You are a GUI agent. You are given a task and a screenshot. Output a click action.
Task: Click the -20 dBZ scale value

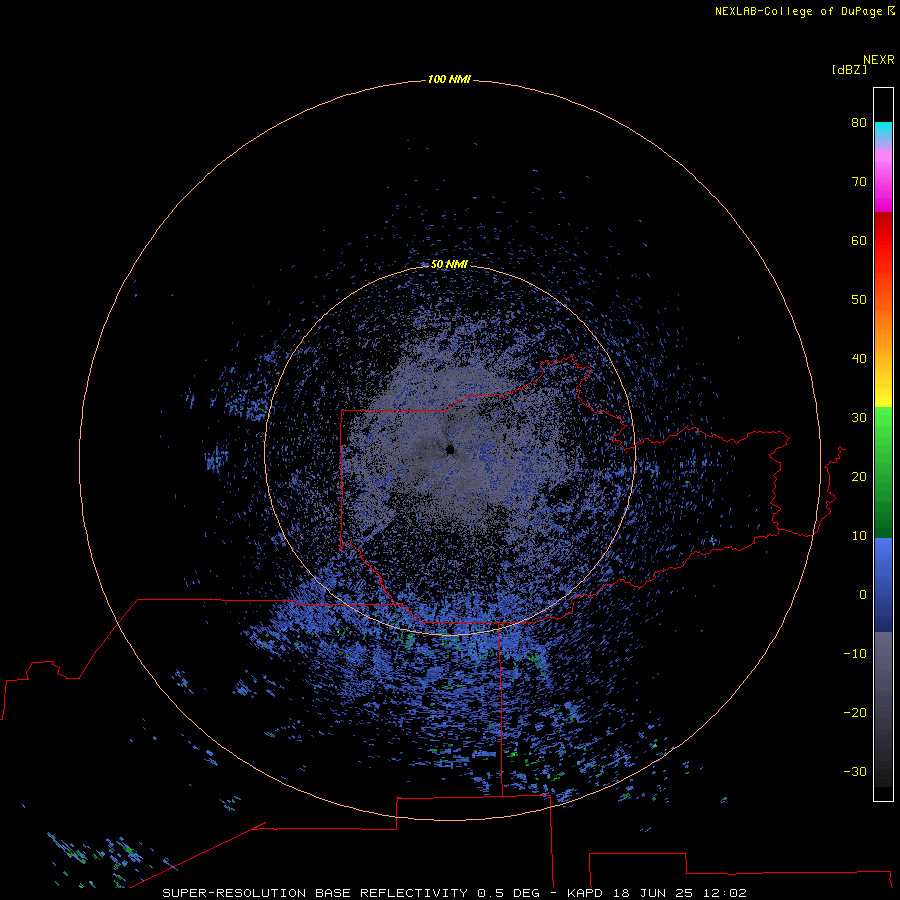tap(855, 713)
